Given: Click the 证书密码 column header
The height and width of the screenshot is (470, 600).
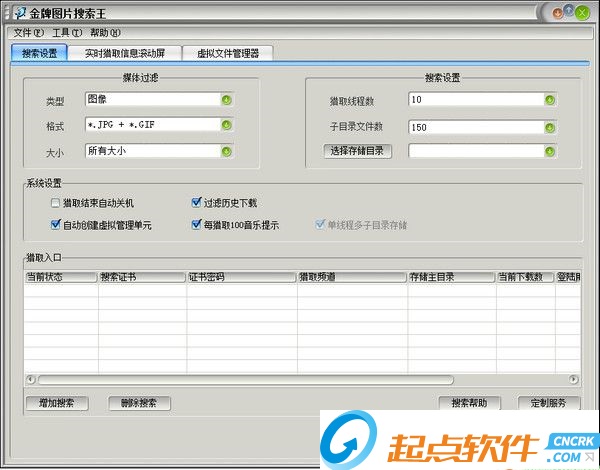Looking at the screenshot, I should pyautogui.click(x=241, y=277).
